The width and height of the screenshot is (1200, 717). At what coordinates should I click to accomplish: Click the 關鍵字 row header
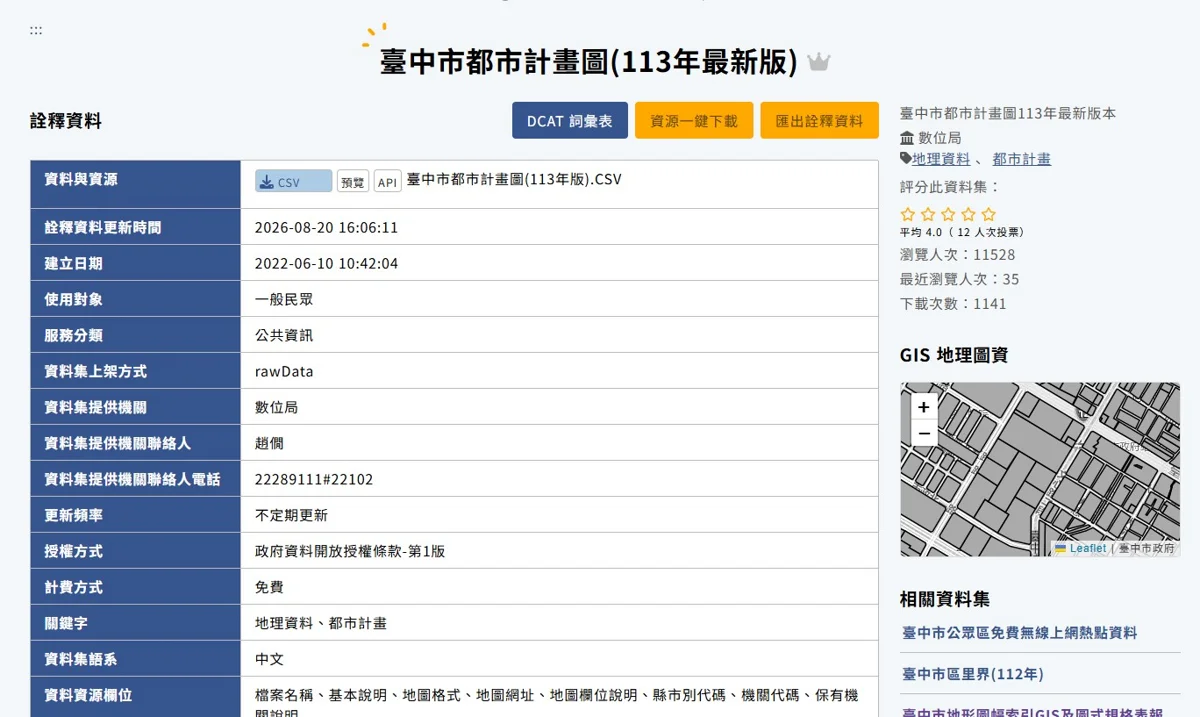(135, 623)
